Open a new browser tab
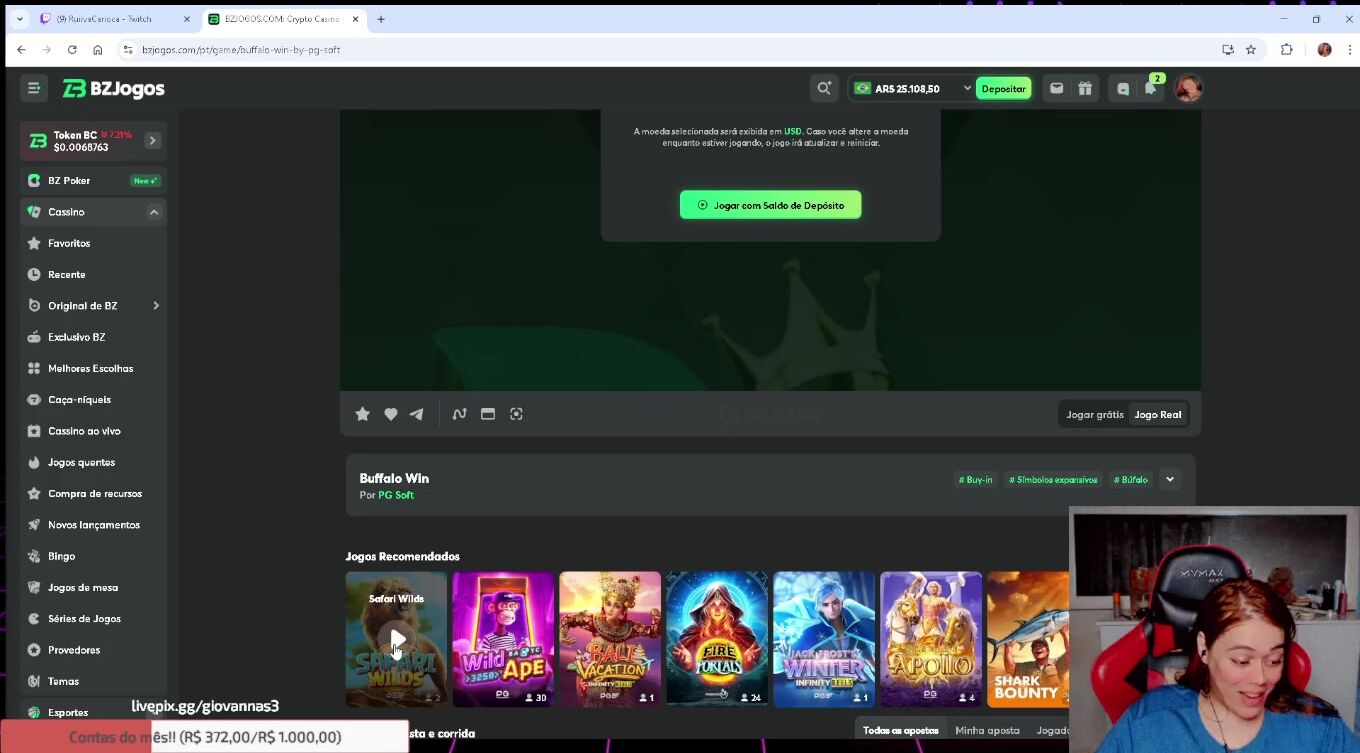 click(x=381, y=19)
